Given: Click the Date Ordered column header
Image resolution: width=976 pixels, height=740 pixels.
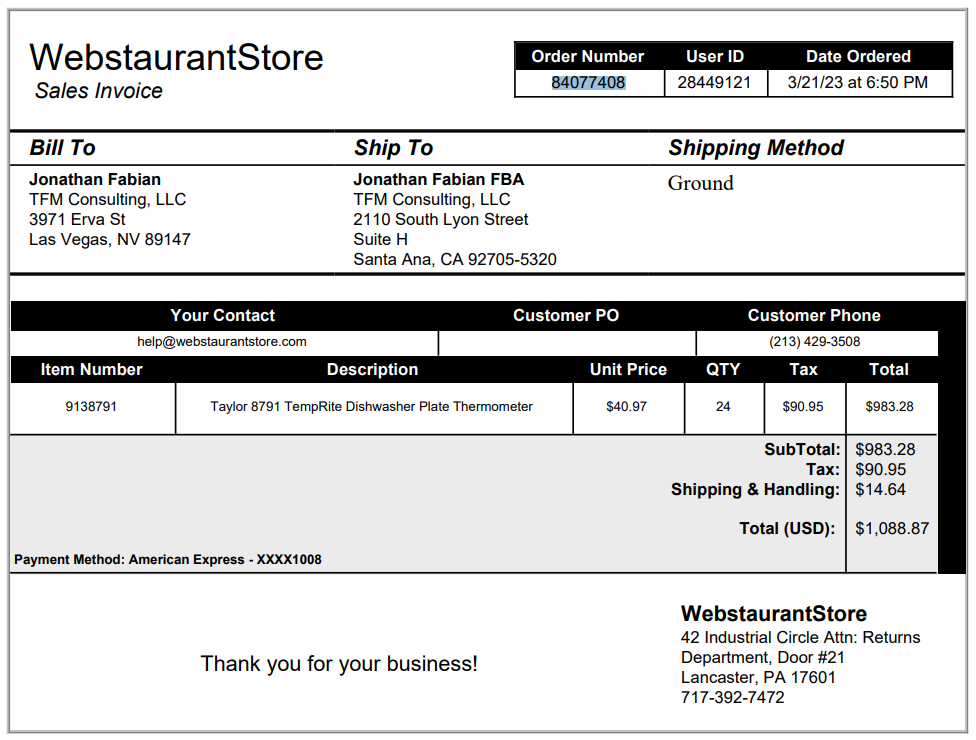Looking at the screenshot, I should pos(858,57).
